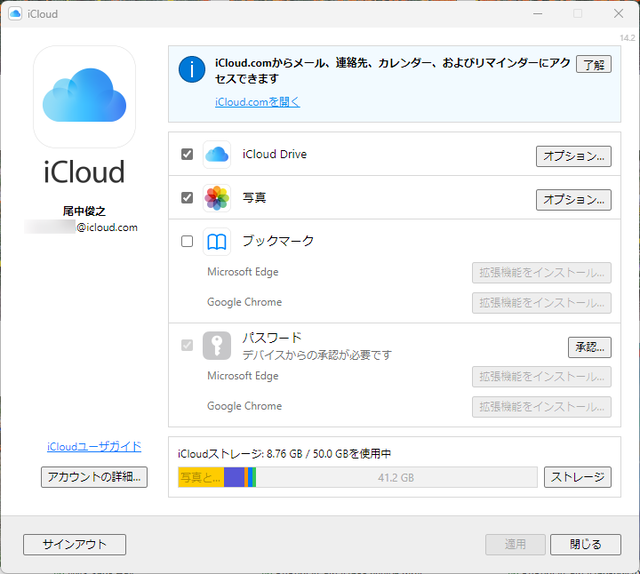The width and height of the screenshot is (640, 574).
Task: Open the iCloudユーザガイド link
Action: (94, 447)
